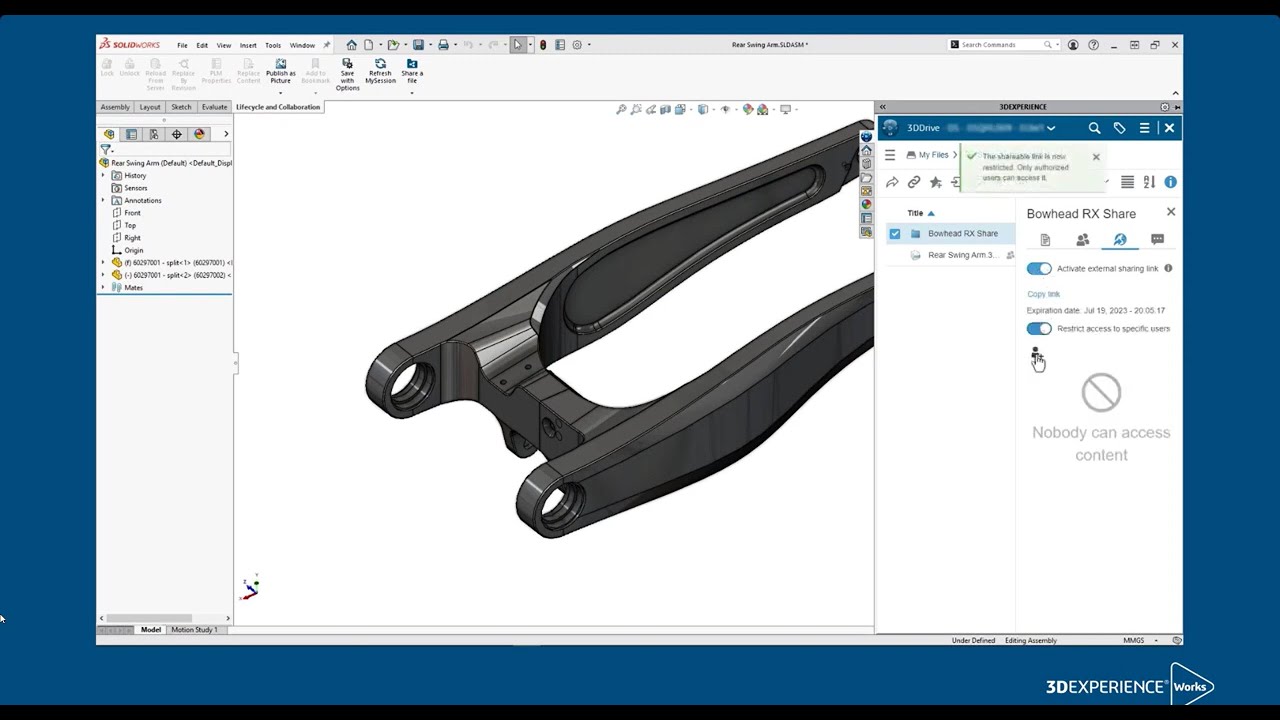Click the tree filter funnel icon
This screenshot has width=1280, height=720.
[x=105, y=150]
